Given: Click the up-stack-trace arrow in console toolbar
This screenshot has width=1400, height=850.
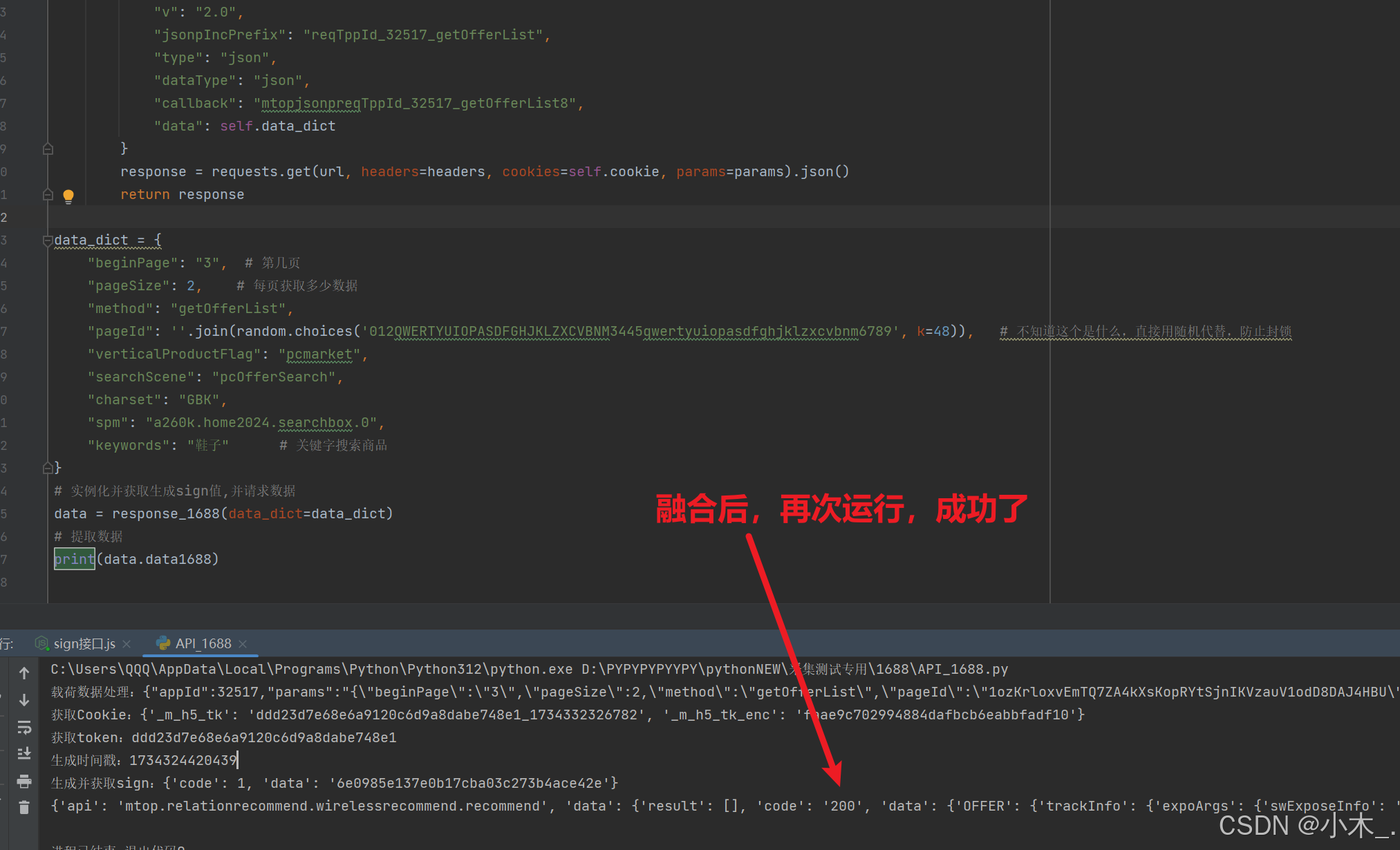Looking at the screenshot, I should 24,673.
